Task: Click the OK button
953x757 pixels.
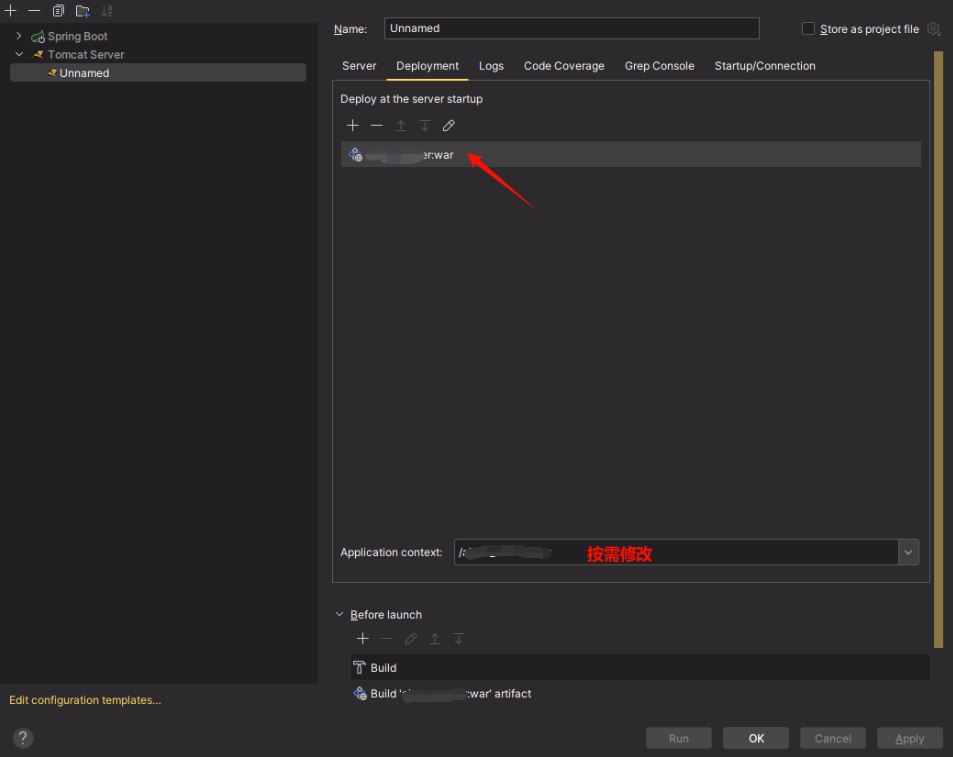Action: [x=756, y=738]
